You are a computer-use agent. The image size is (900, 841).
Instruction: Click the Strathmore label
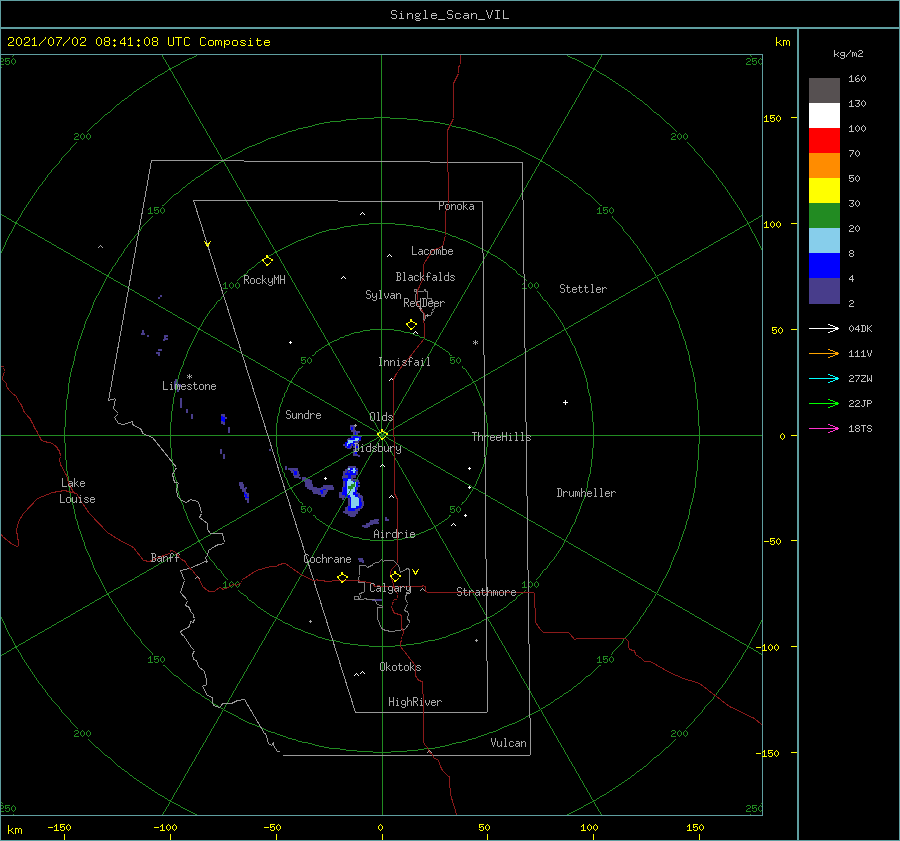pyautogui.click(x=486, y=592)
